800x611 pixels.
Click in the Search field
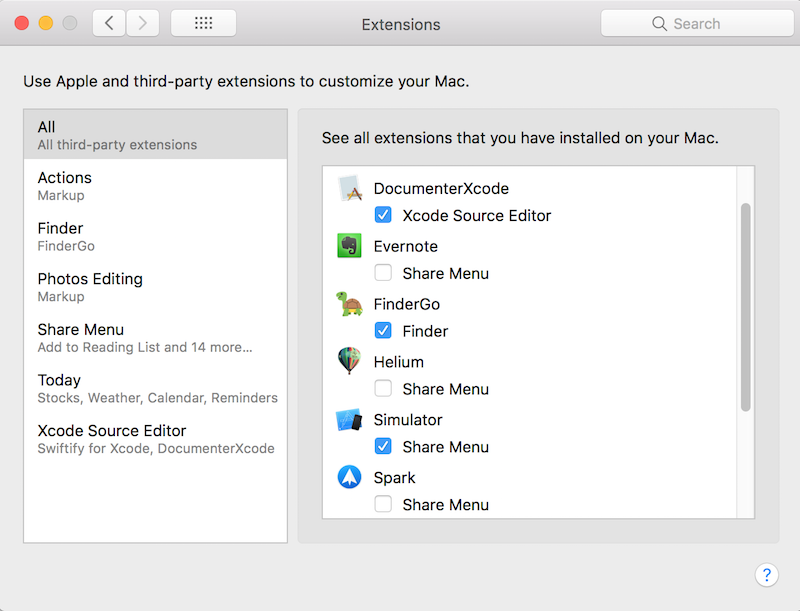697,23
